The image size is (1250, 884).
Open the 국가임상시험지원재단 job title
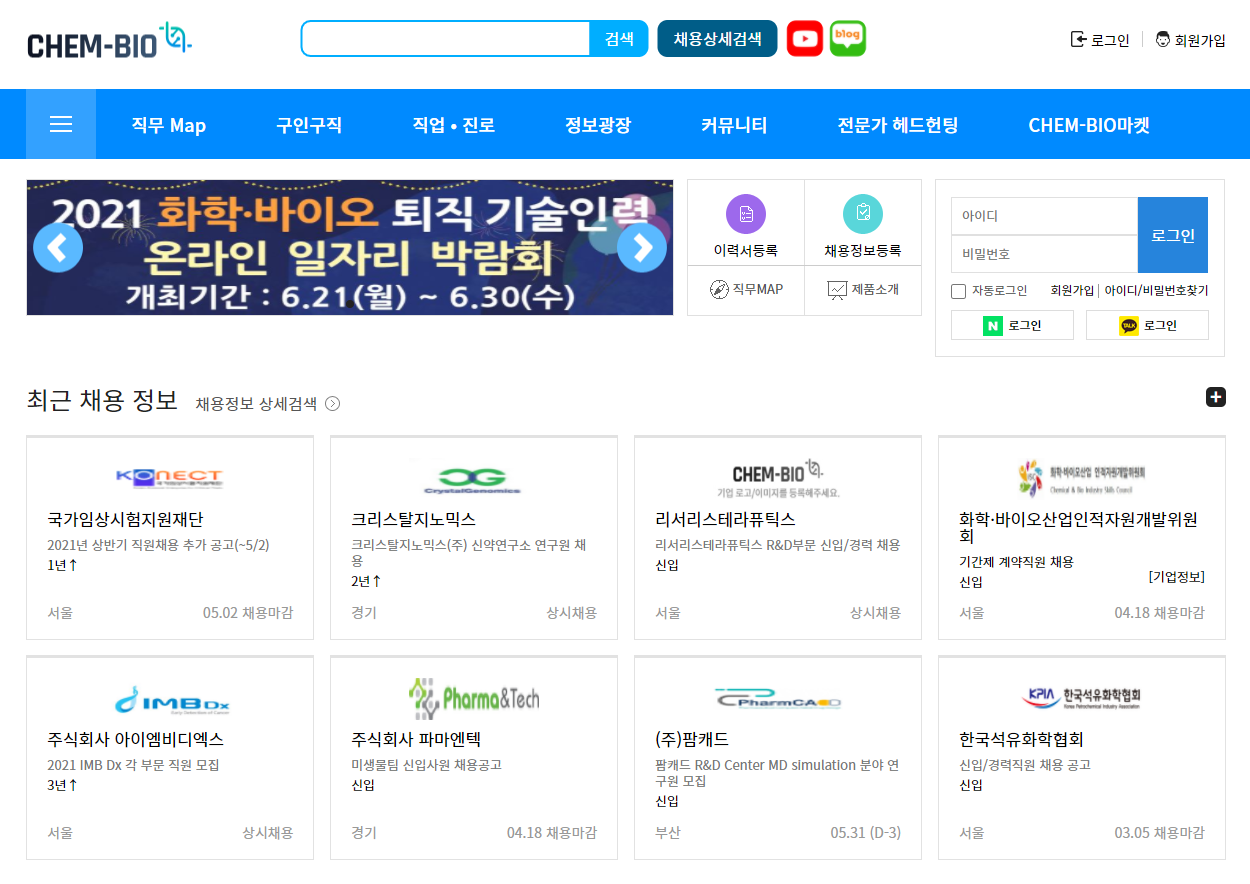click(x=126, y=520)
